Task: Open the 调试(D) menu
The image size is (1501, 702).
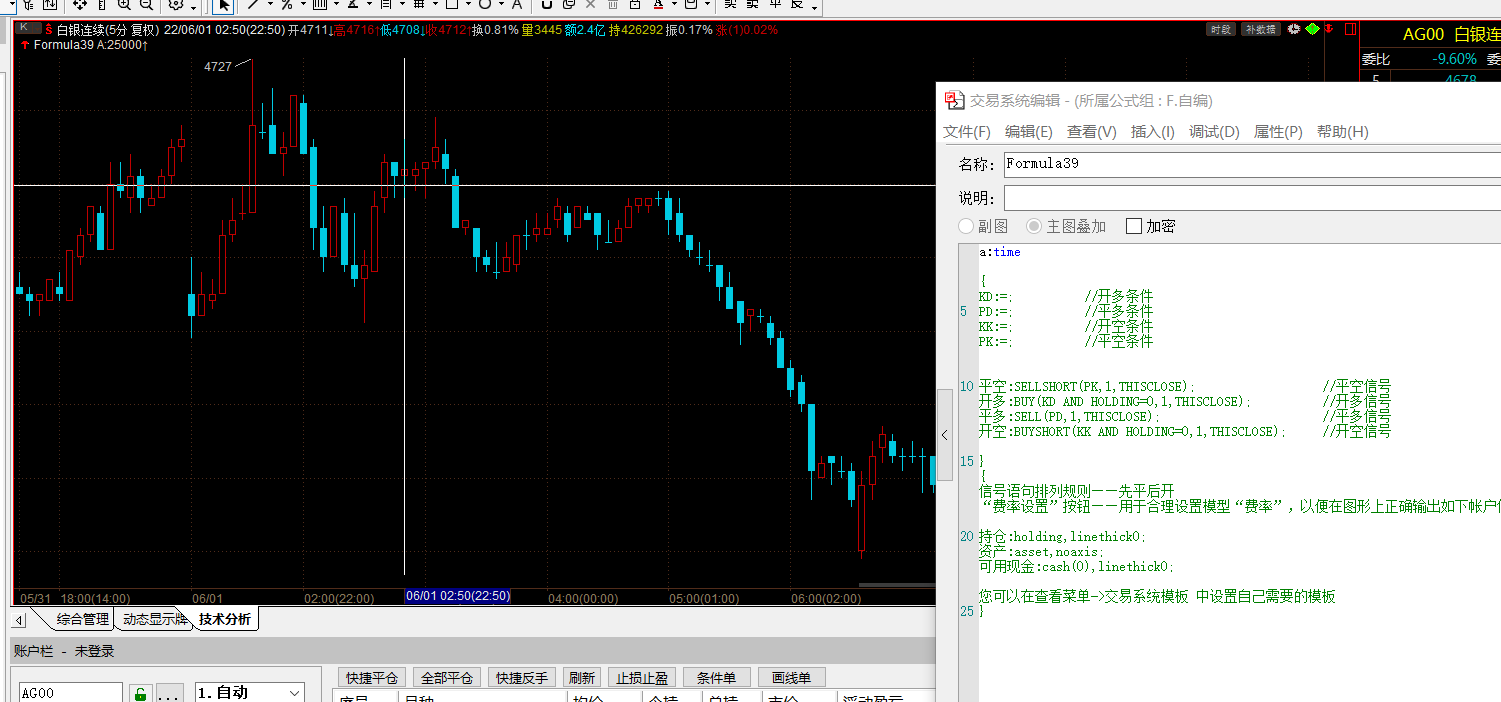Action: (1214, 132)
